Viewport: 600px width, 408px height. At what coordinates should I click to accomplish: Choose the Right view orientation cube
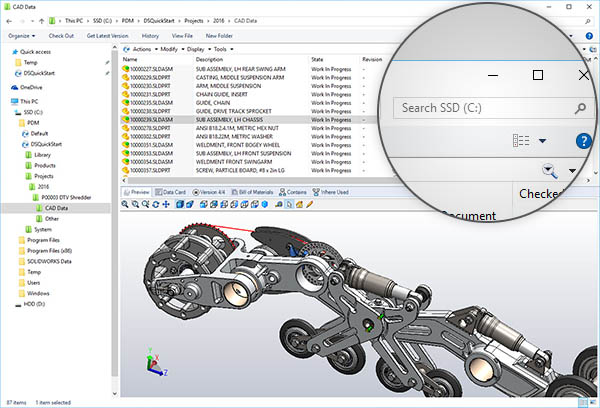pyautogui.click(x=234, y=204)
